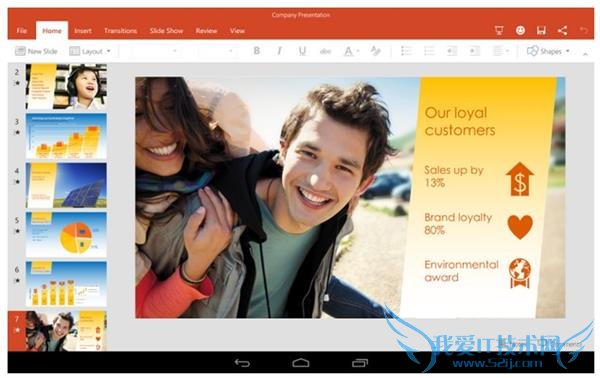The image size is (600, 378).
Task: Select the 'Our loyal customers' title text
Action: [x=460, y=121]
